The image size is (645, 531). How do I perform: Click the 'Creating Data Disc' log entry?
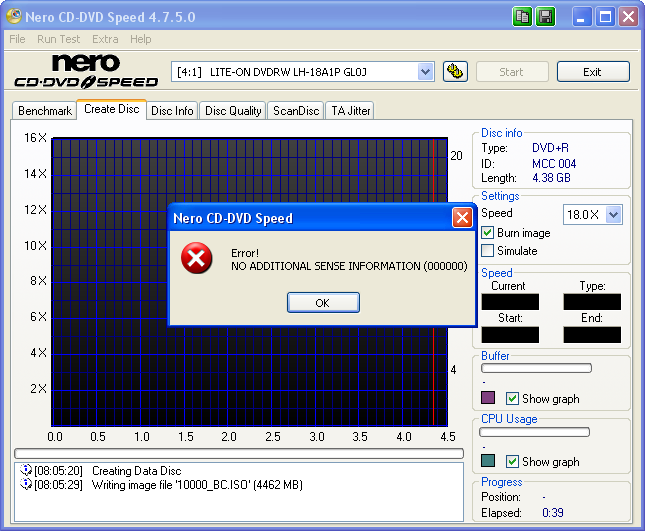point(137,471)
